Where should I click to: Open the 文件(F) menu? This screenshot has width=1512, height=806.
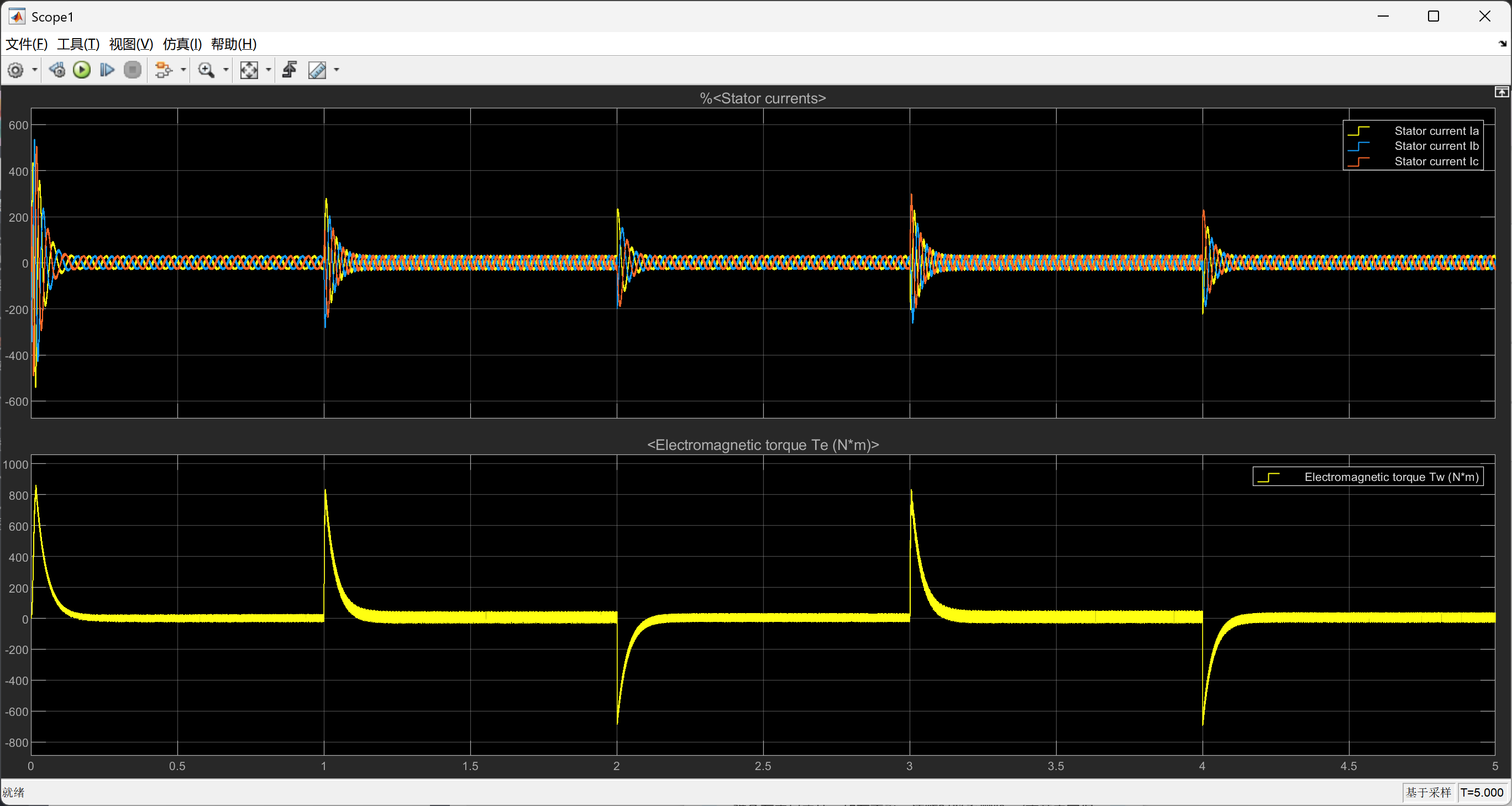tap(26, 44)
